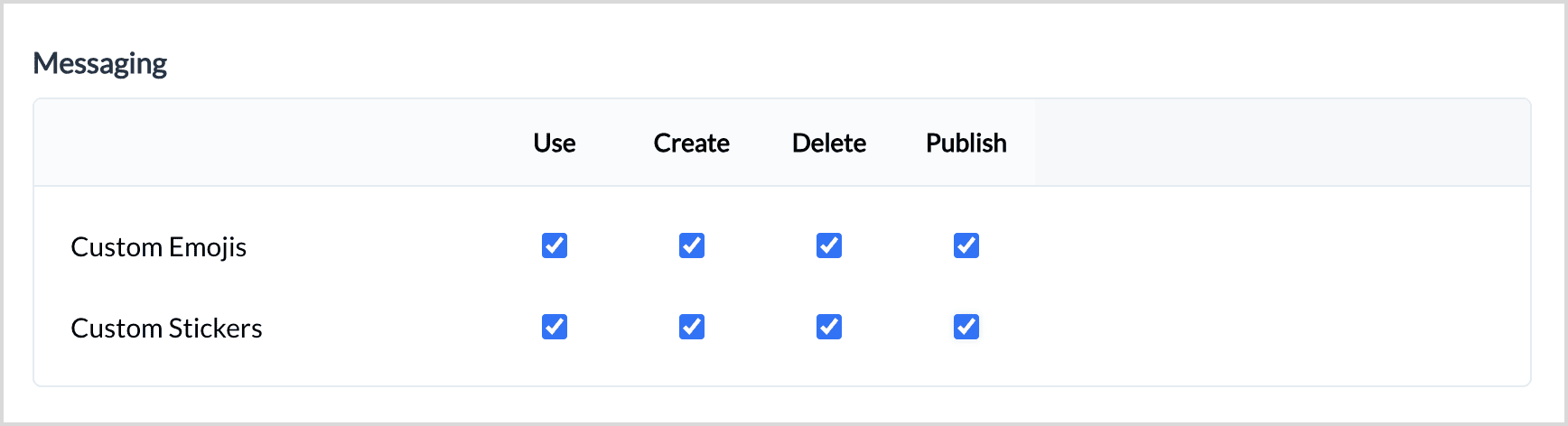Viewport: 1568px width, 426px height.
Task: Click blank area right of Messaging heading
Action: (813, 64)
